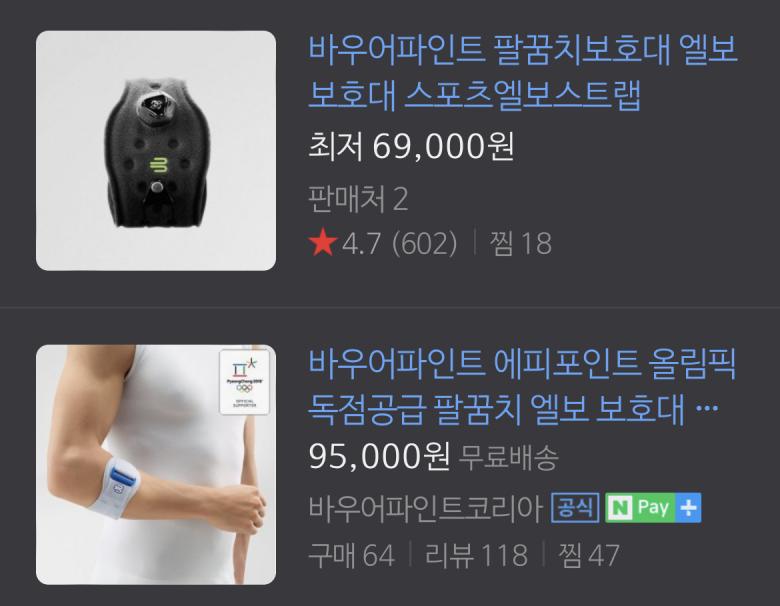Click the 공식 official seller badge

[x=575, y=507]
